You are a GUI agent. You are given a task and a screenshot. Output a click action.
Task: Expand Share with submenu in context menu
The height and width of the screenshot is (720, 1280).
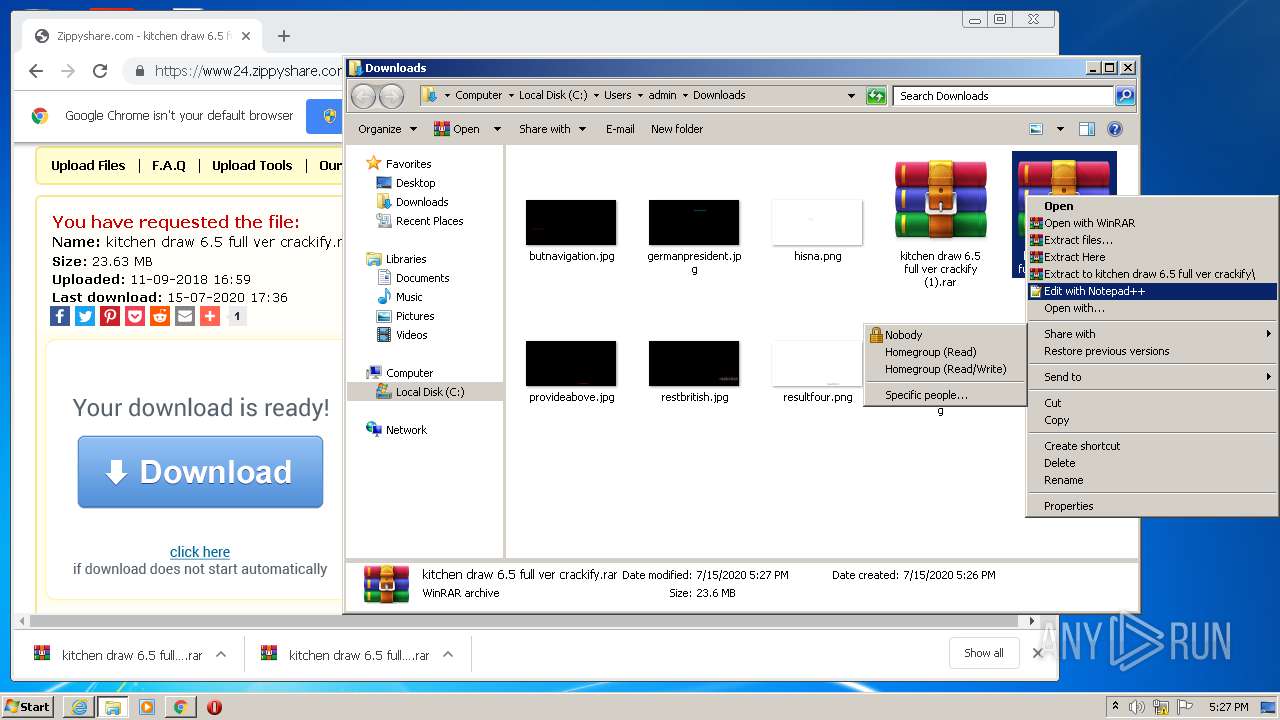(x=1152, y=334)
